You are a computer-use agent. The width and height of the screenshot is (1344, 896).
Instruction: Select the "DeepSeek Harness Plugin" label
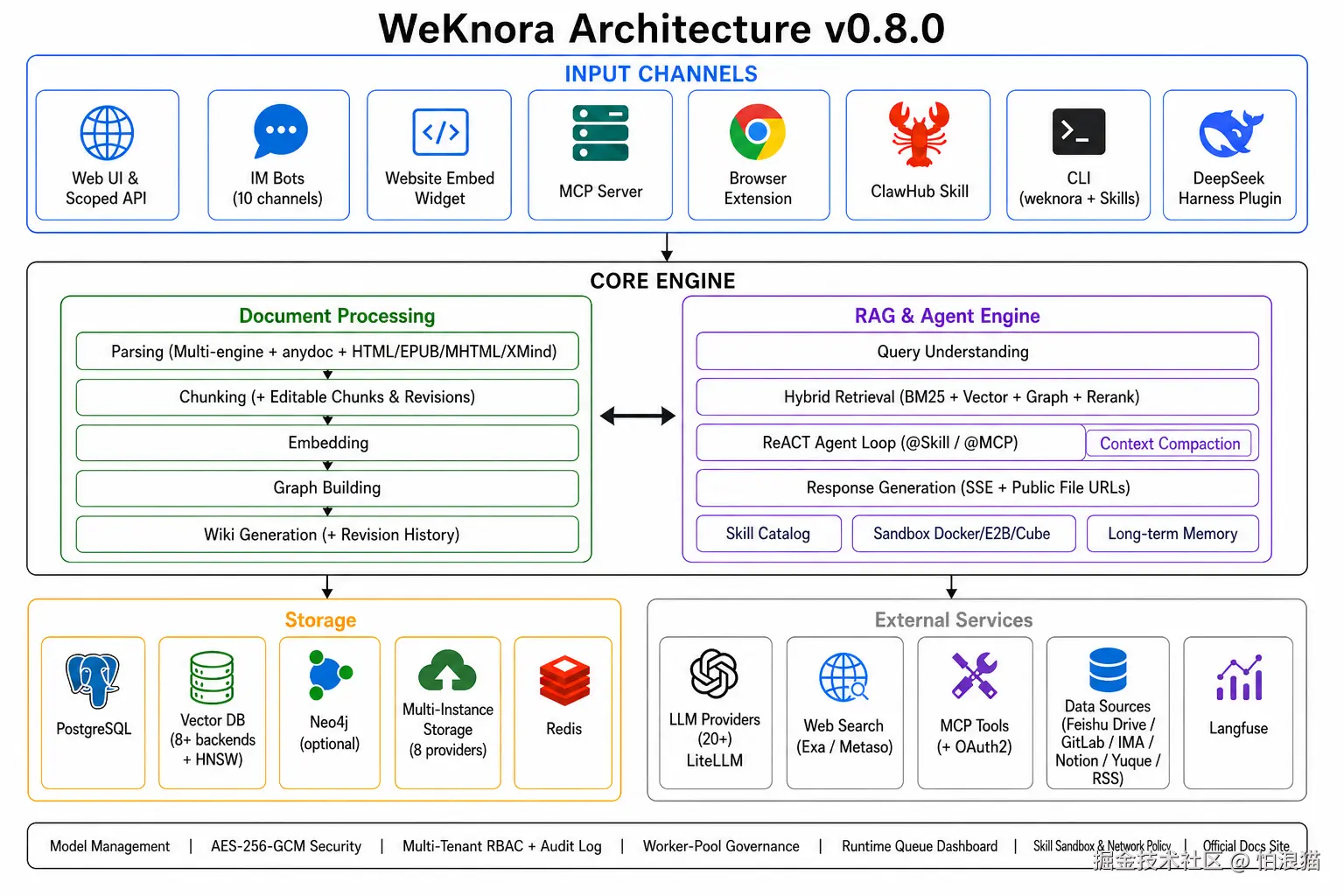click(x=1229, y=188)
